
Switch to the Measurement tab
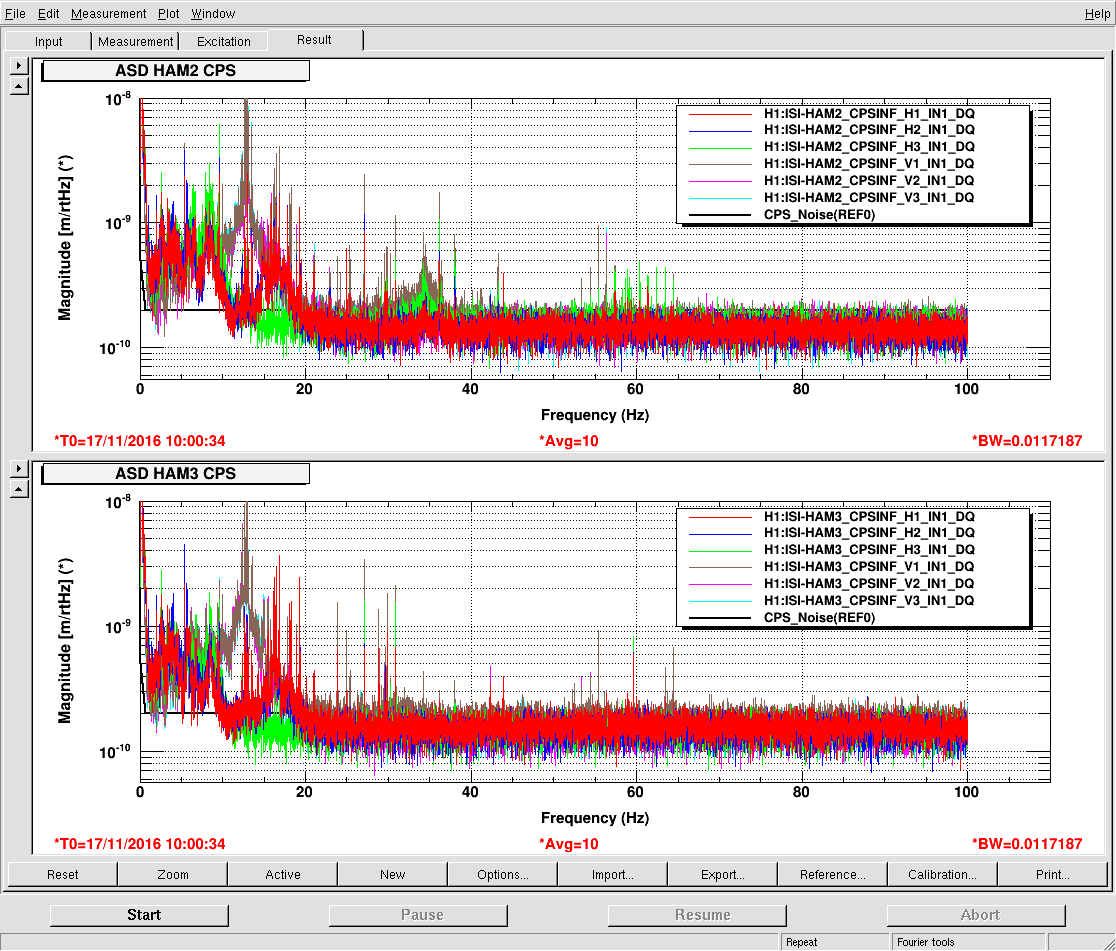click(x=135, y=41)
